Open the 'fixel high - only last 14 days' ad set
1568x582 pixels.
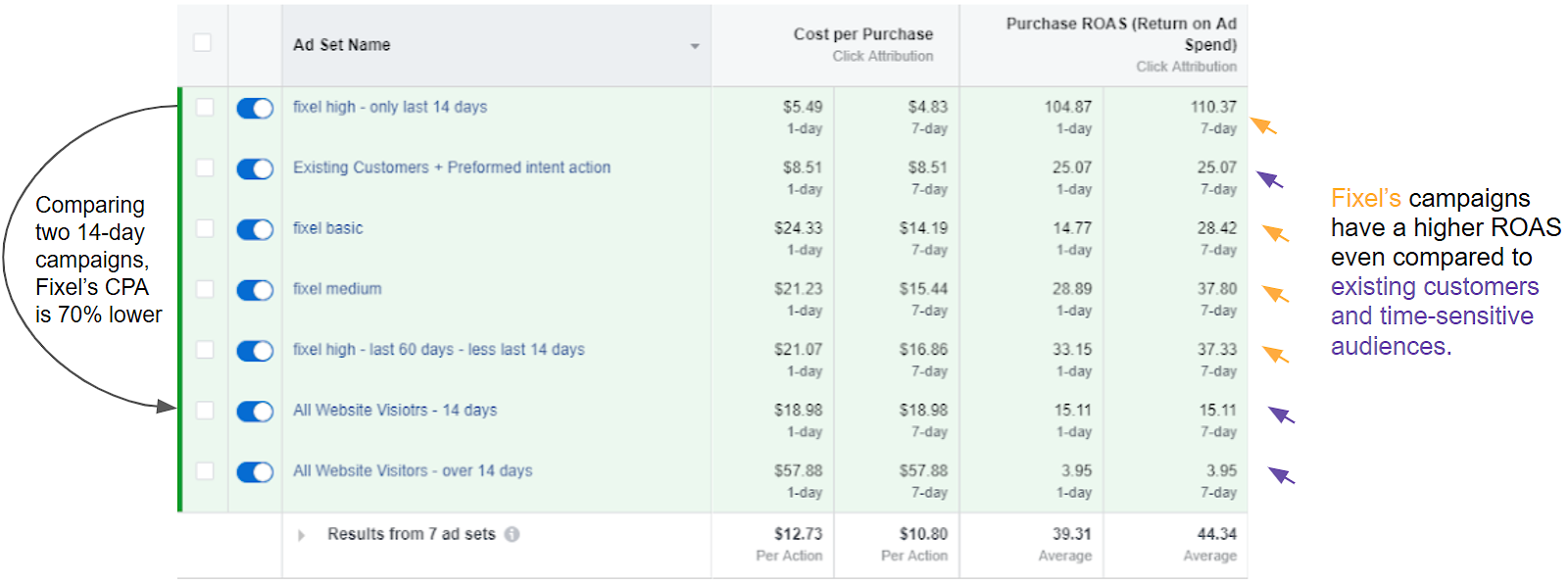click(x=389, y=107)
